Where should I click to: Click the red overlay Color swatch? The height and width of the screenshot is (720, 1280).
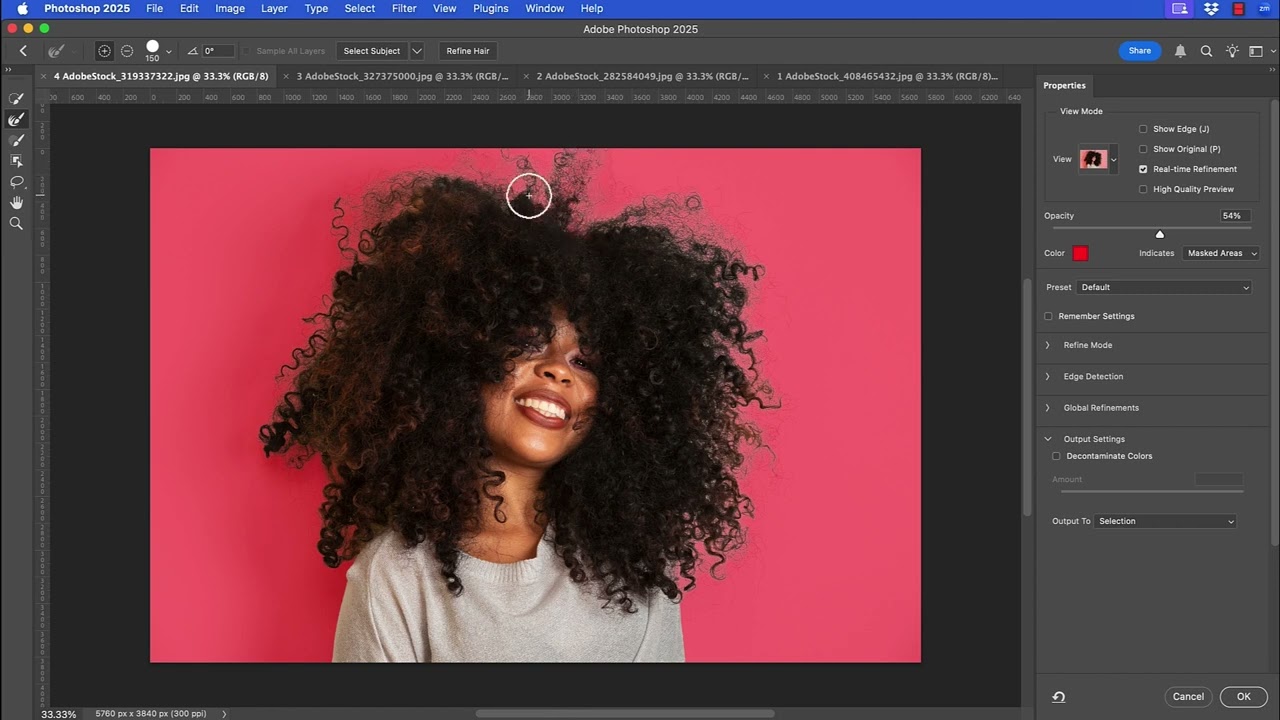(x=1080, y=253)
